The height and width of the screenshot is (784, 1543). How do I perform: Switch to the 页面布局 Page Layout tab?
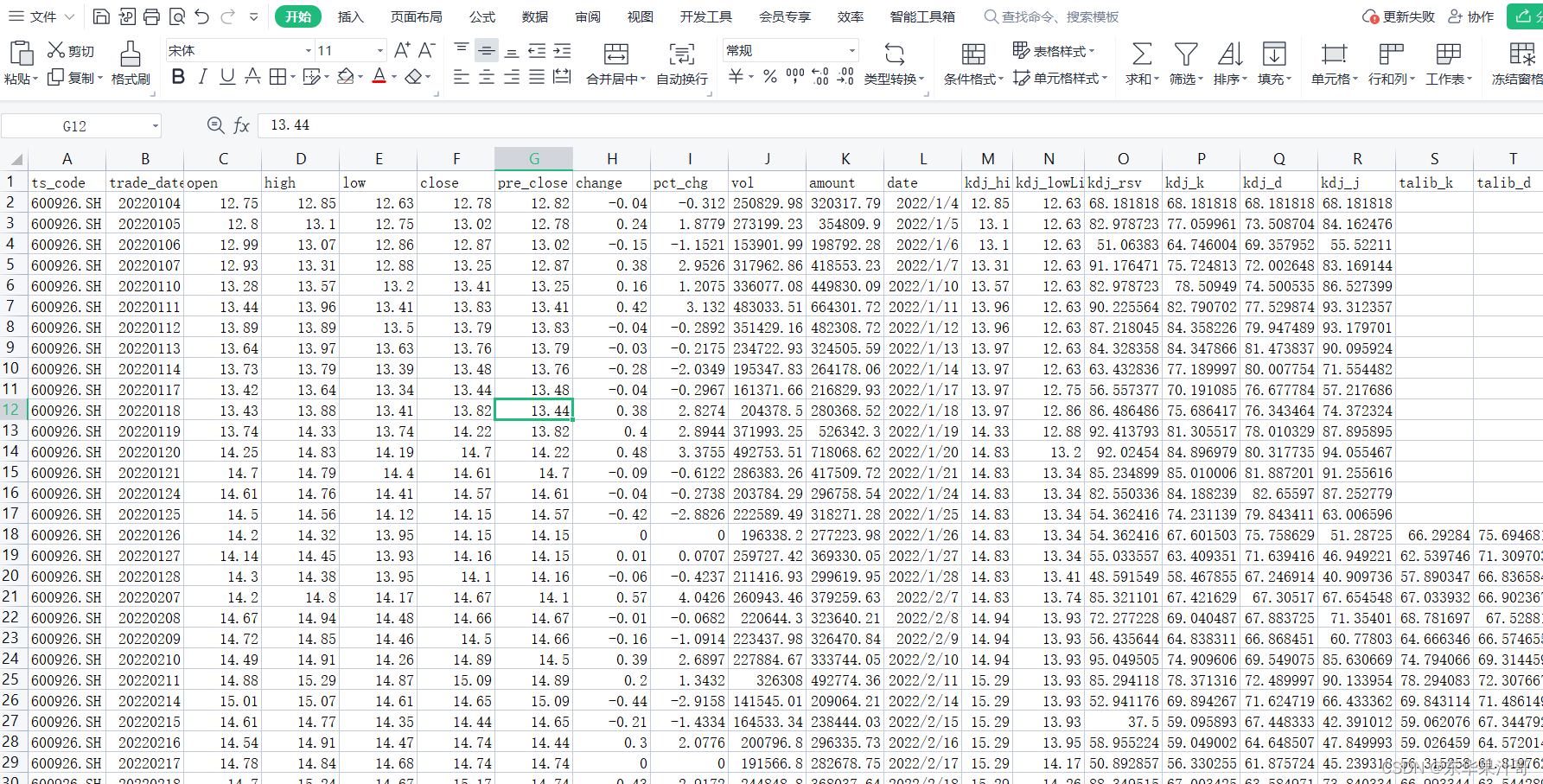click(x=416, y=16)
